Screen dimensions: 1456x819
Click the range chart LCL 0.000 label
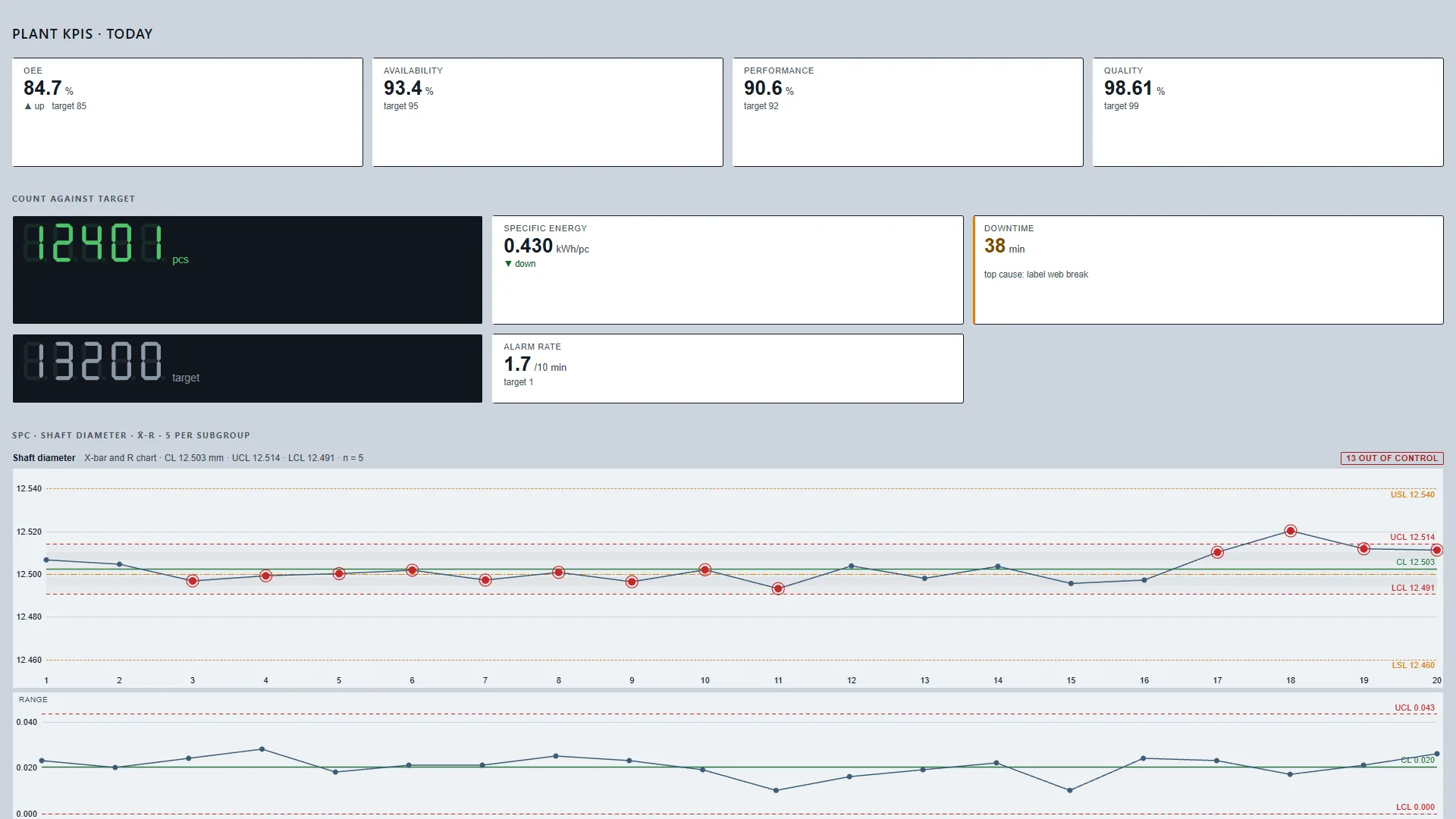point(1415,807)
